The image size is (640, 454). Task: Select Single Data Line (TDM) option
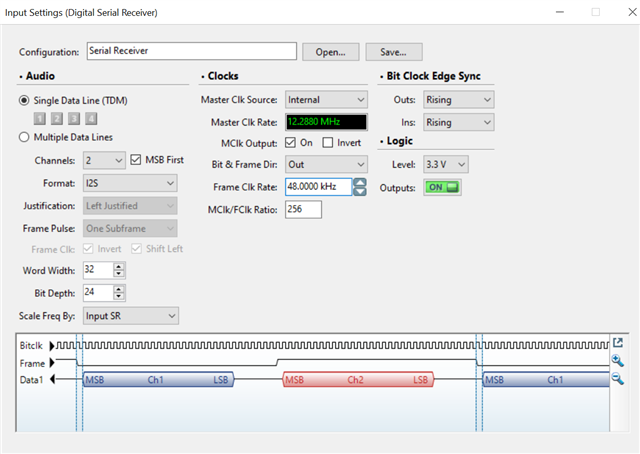pos(24,100)
